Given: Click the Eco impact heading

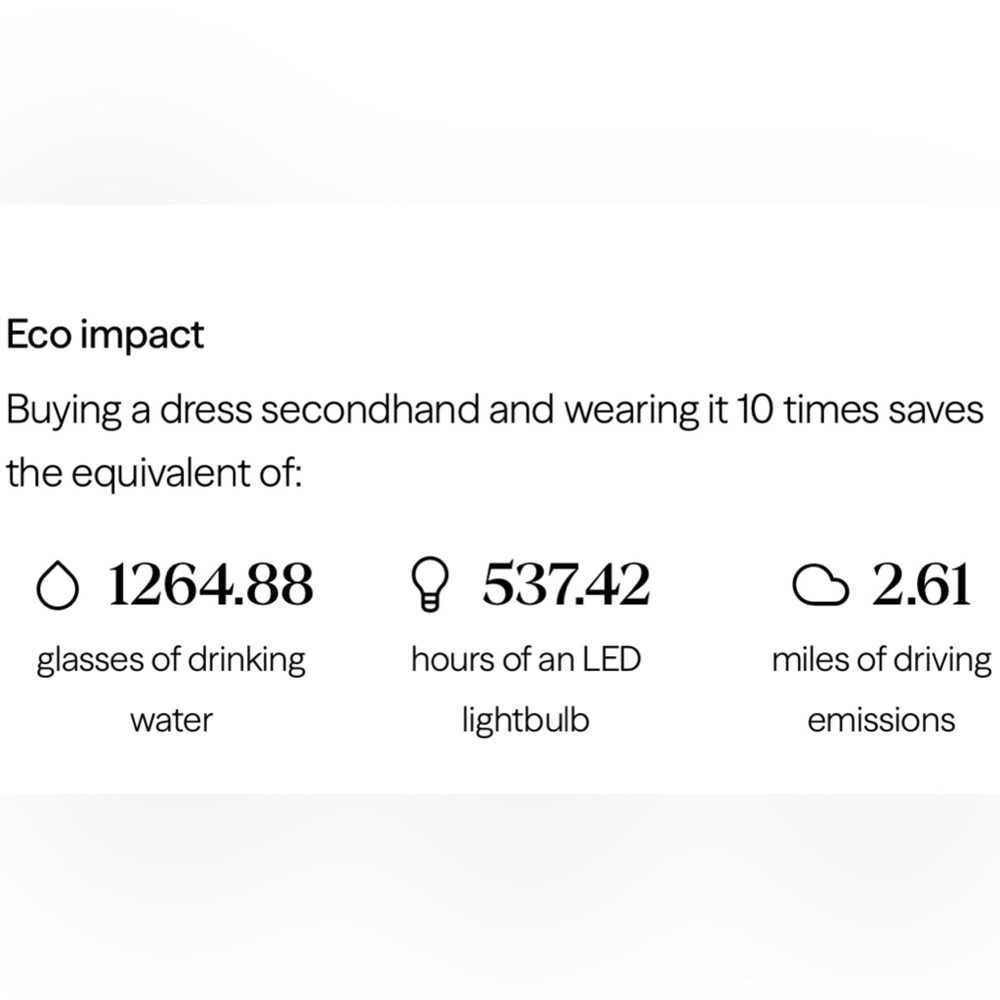Looking at the screenshot, I should 105,335.
